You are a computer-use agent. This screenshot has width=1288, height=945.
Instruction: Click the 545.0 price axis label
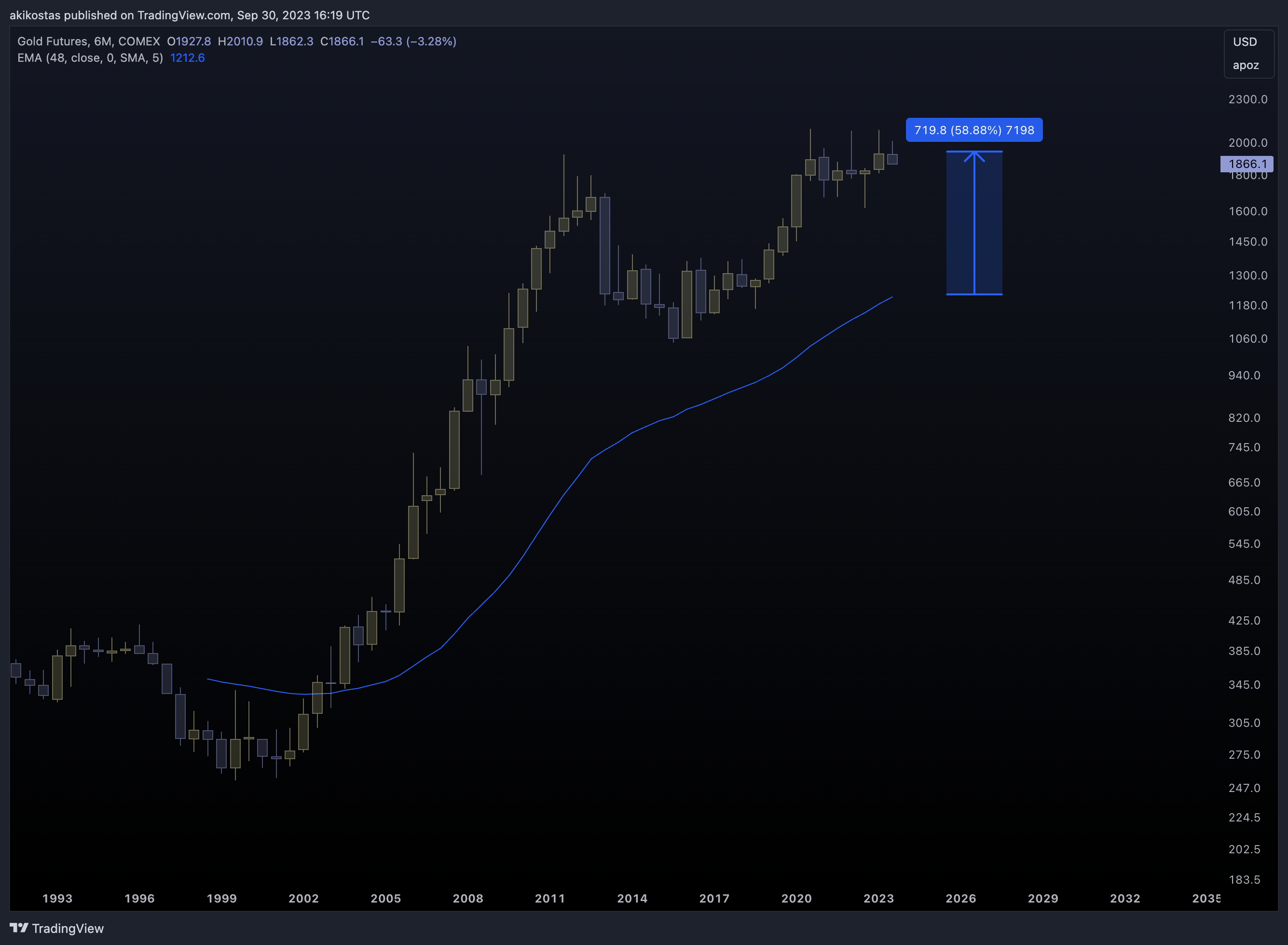[1245, 544]
